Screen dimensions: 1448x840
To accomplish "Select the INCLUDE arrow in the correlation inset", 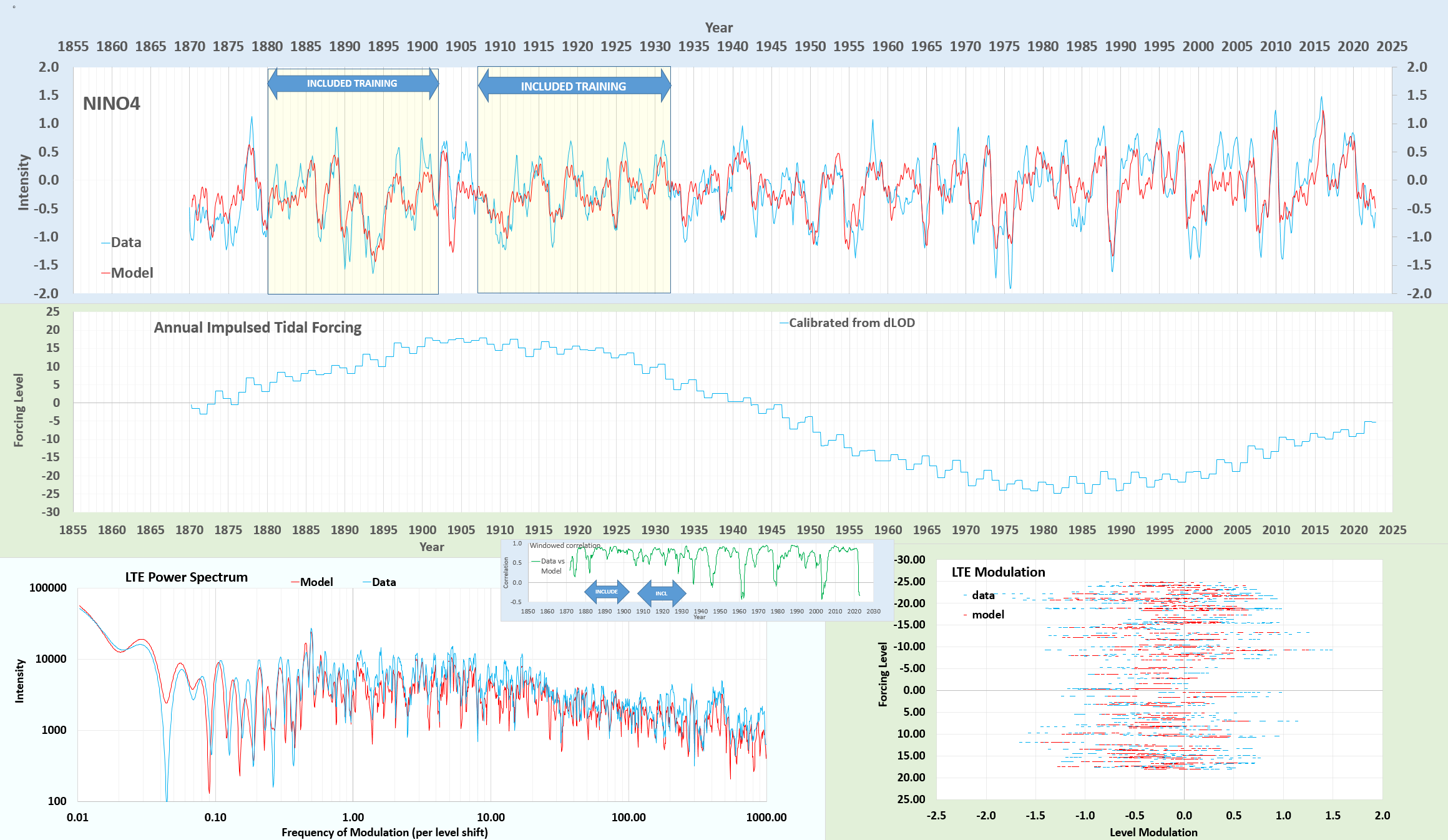I will coord(606,592).
